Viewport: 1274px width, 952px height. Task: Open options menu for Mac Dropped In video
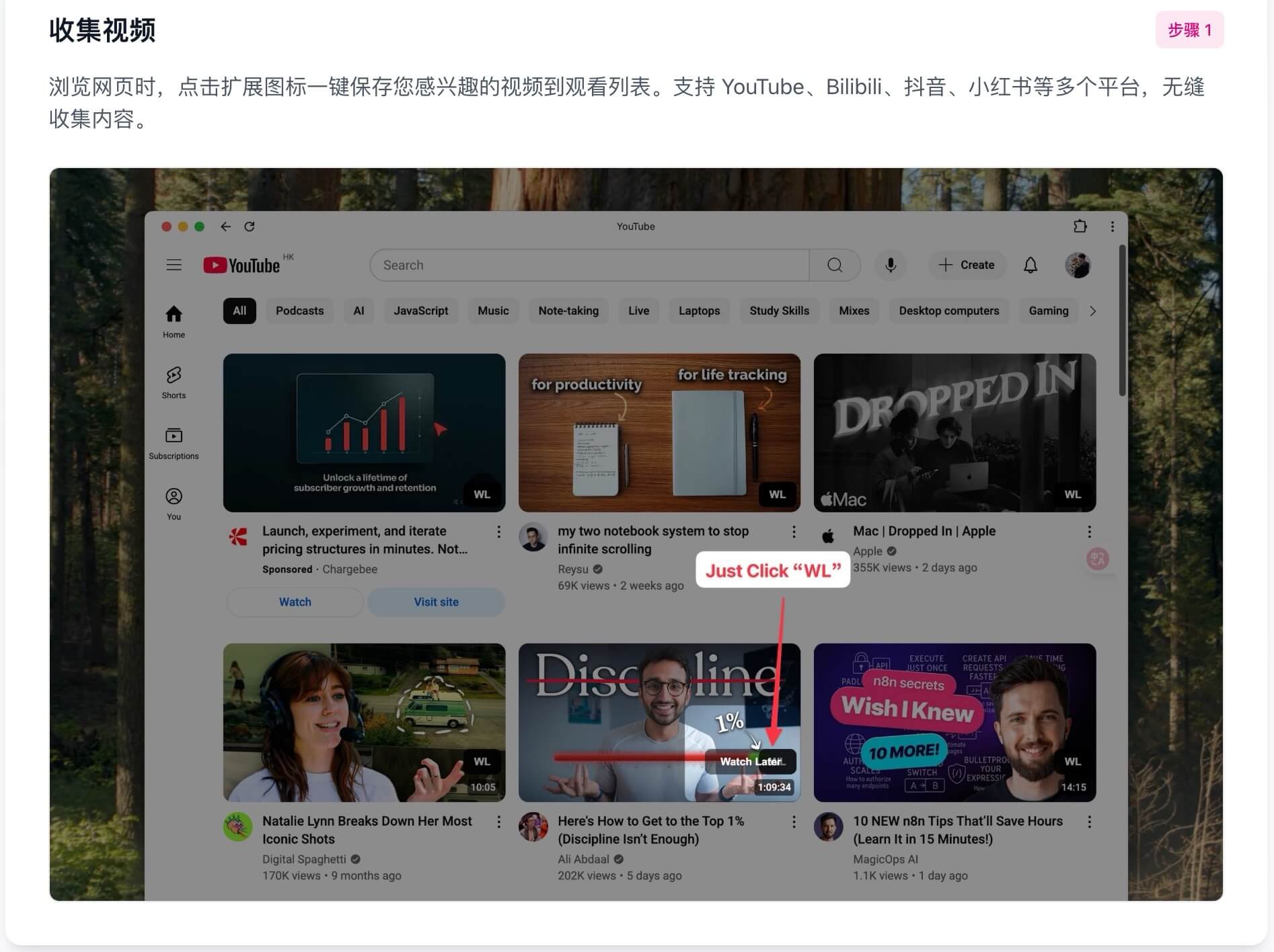pos(1089,532)
